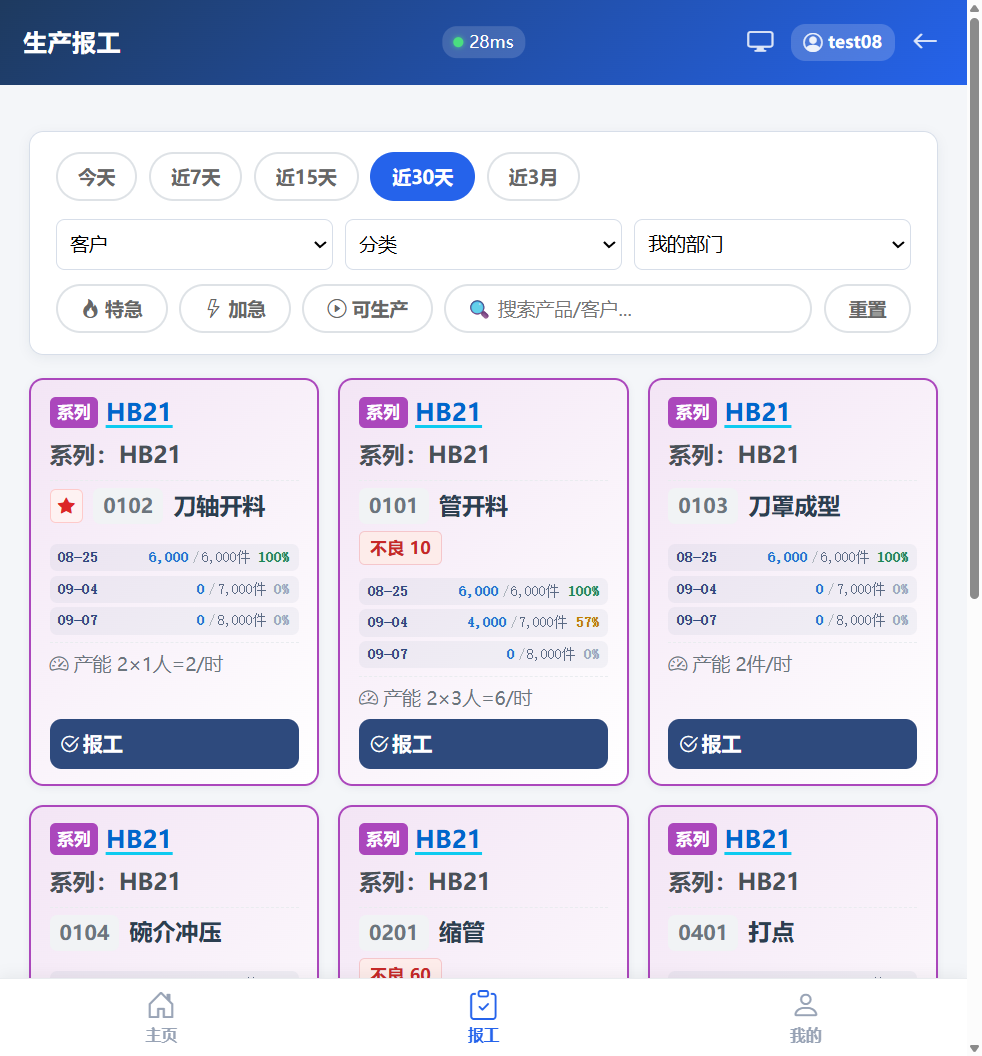Image resolution: width=982 pixels, height=1056 pixels.
Task: Open HB21 link on 打点 card
Action: coord(757,839)
